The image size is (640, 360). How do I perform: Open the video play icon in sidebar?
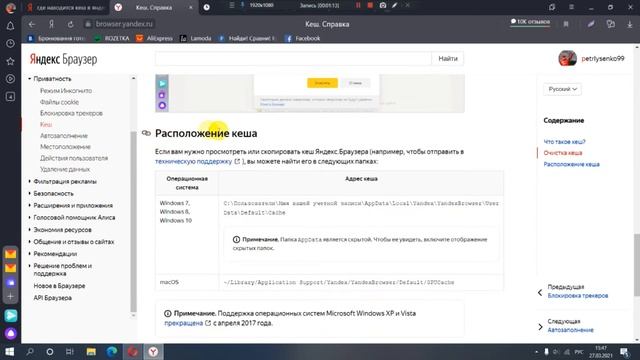(x=10, y=79)
